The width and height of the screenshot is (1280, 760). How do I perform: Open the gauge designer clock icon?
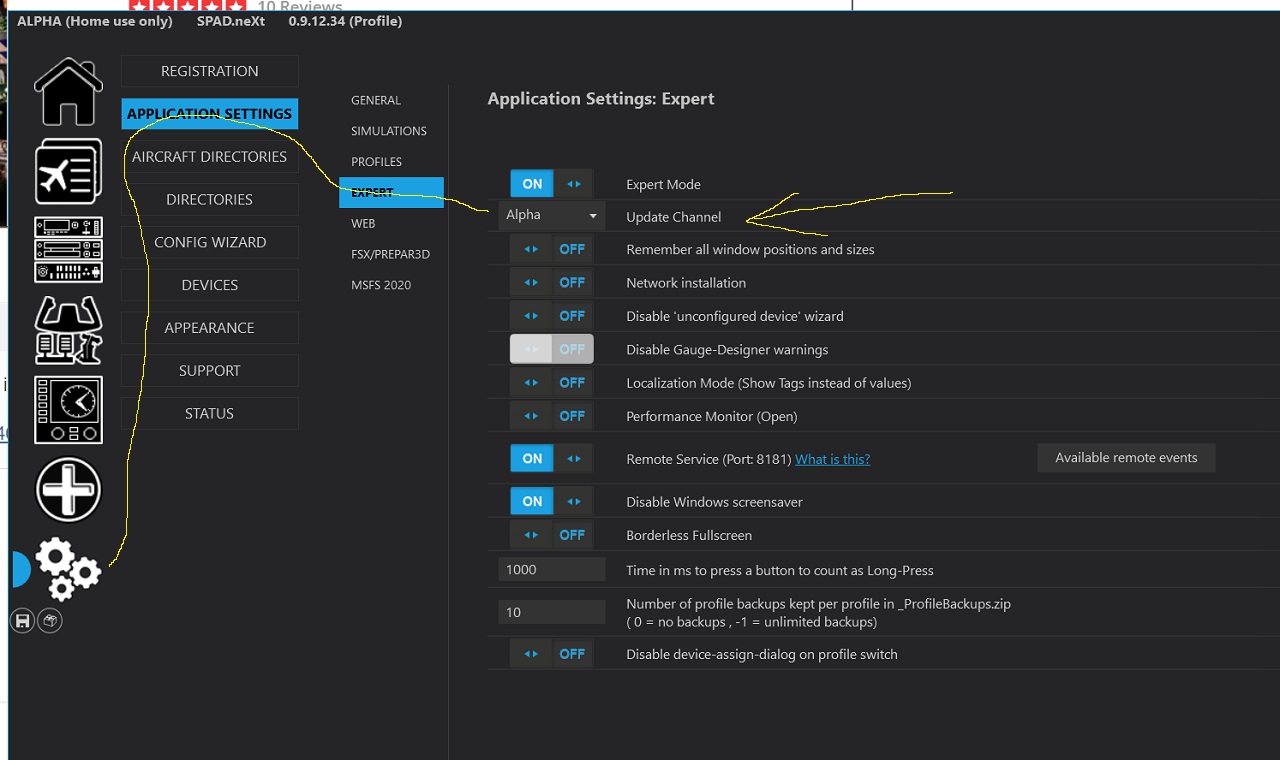tap(68, 410)
